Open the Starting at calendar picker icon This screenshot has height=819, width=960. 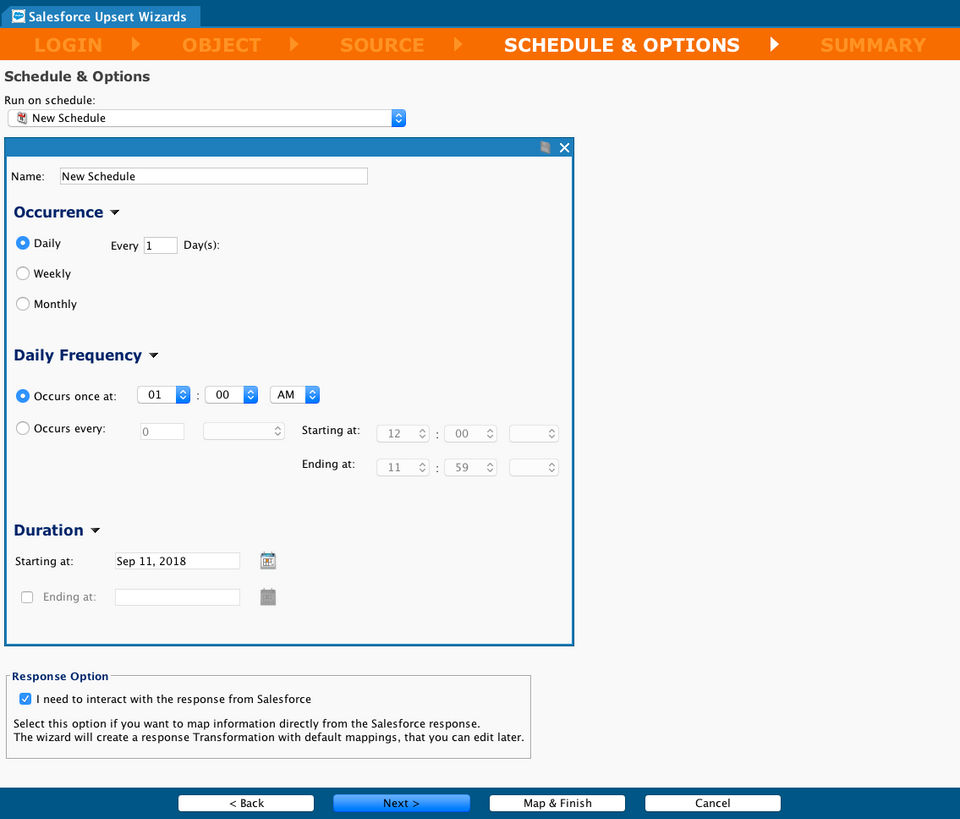tap(268, 561)
